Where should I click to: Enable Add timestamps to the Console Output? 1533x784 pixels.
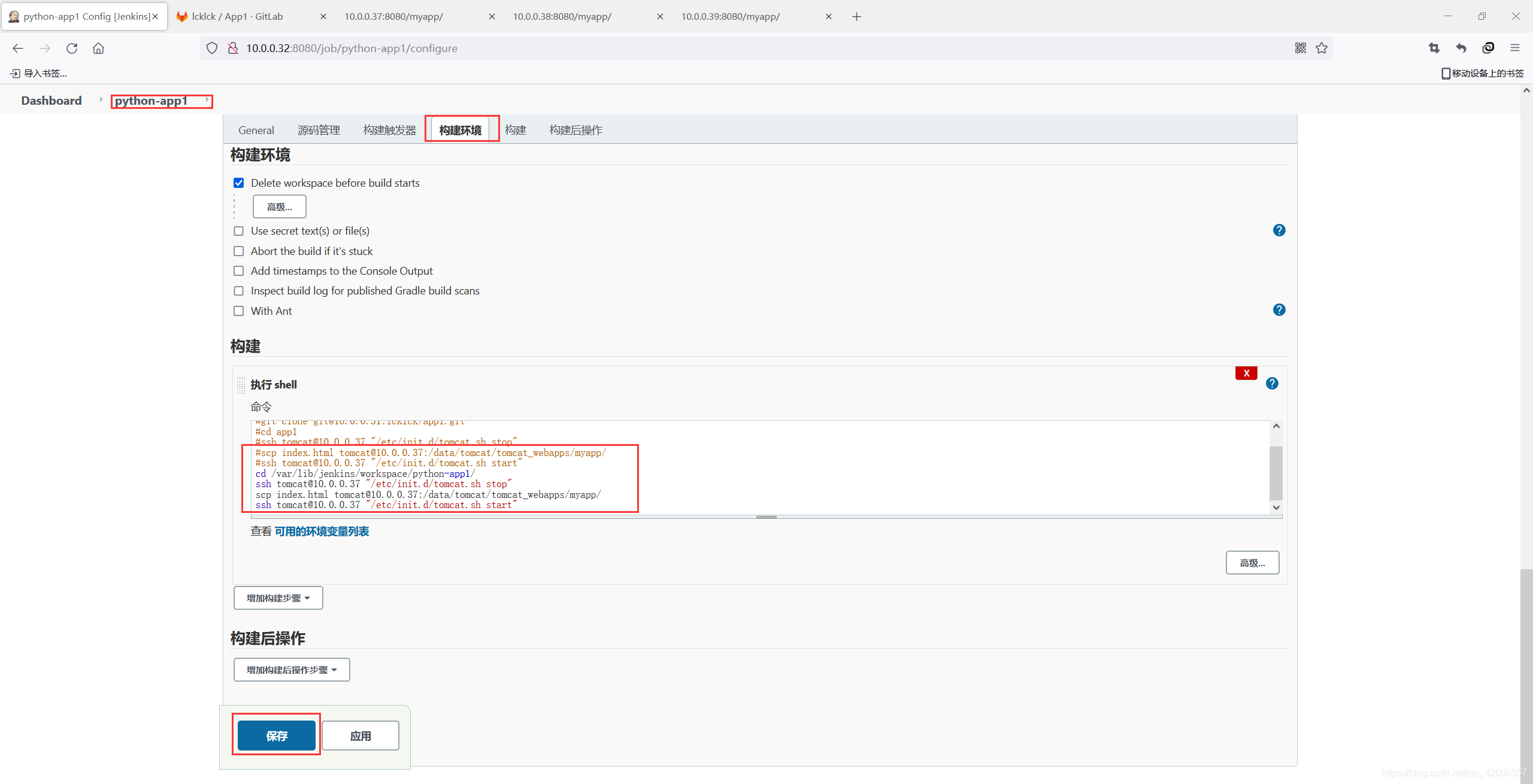point(239,271)
